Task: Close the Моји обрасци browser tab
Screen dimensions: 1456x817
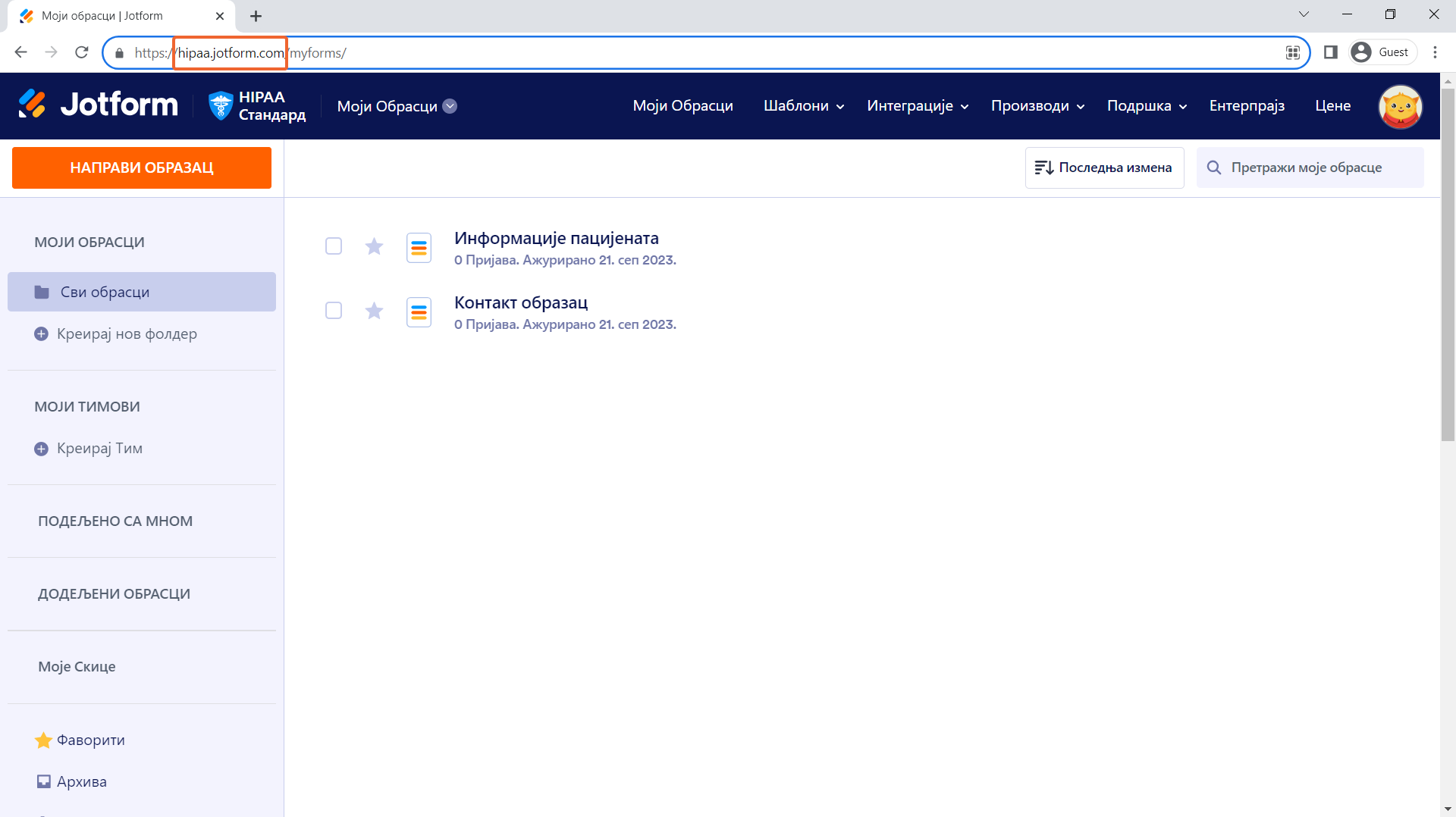Action: coord(220,16)
